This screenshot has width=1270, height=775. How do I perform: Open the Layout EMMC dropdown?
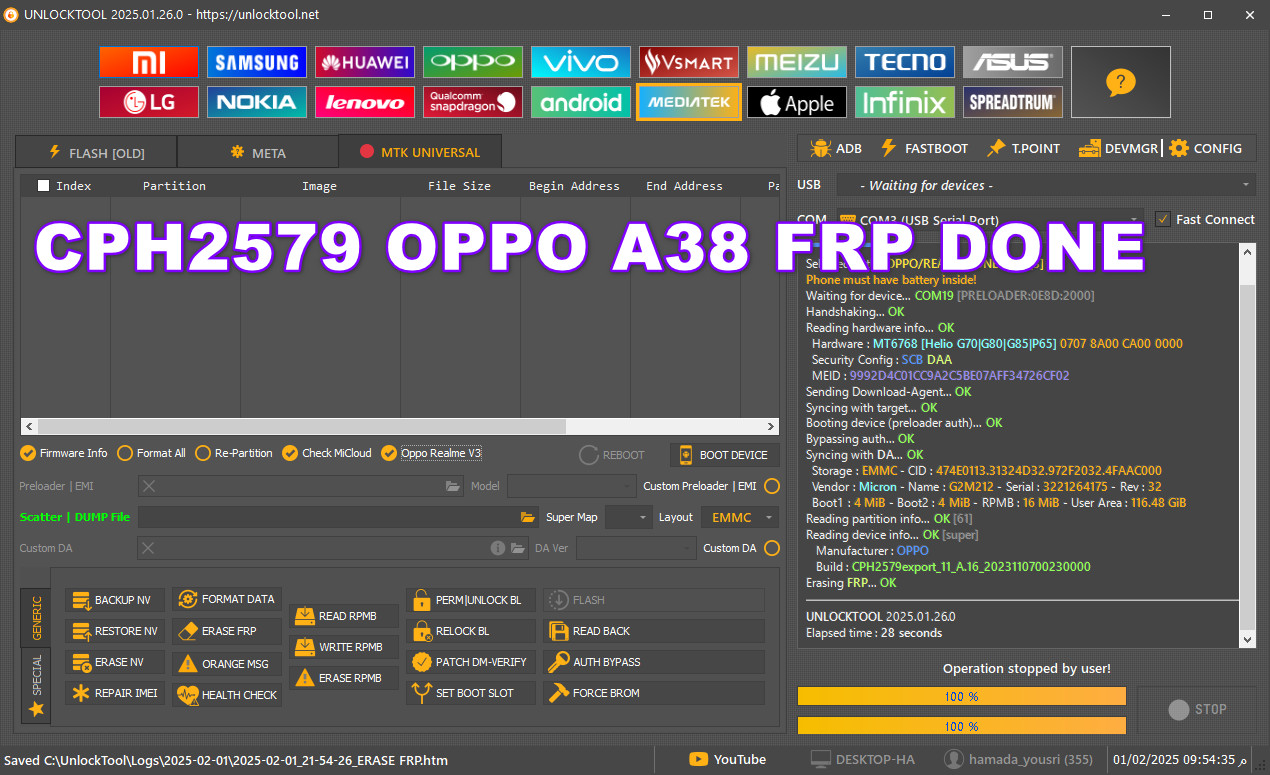click(739, 517)
